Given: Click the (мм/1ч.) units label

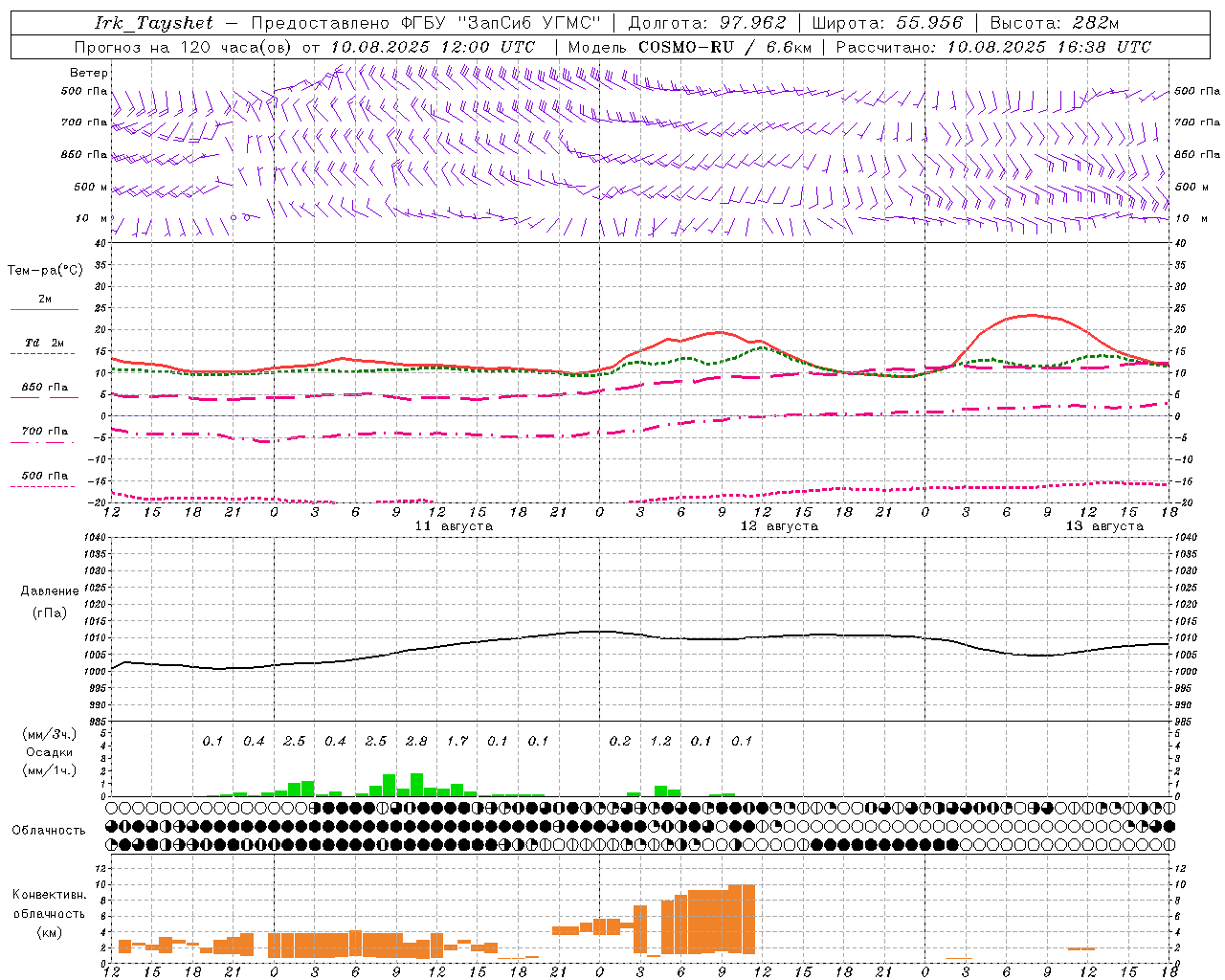Looking at the screenshot, I should [50, 770].
